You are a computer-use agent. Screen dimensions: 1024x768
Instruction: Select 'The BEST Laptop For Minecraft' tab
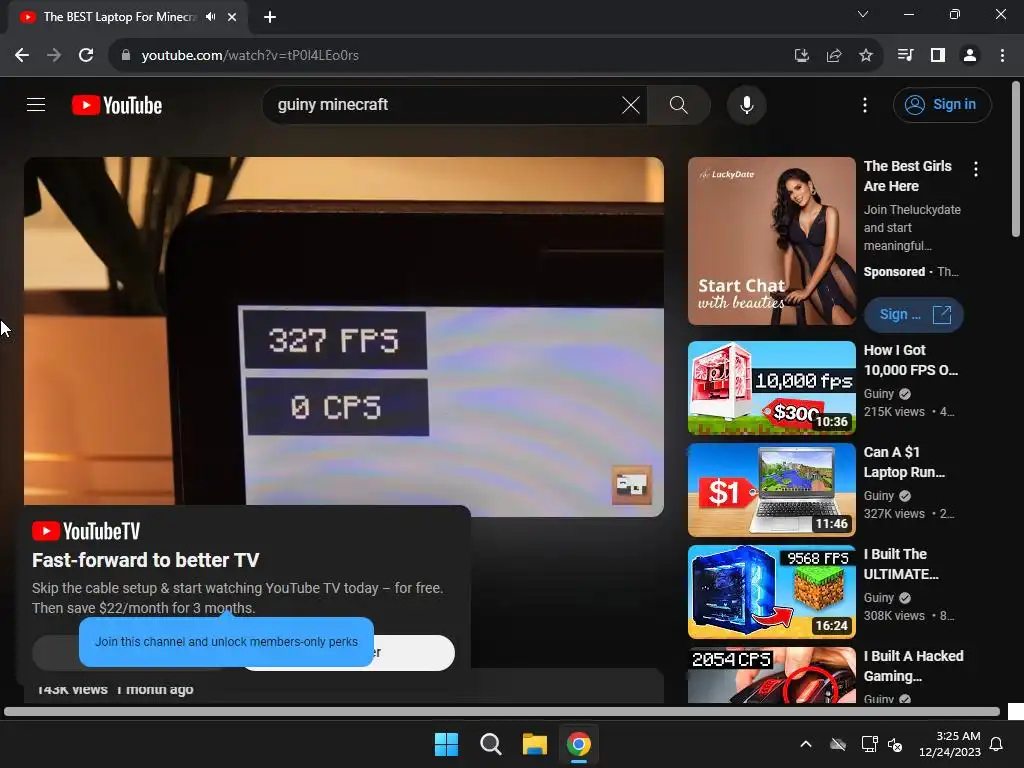point(120,17)
